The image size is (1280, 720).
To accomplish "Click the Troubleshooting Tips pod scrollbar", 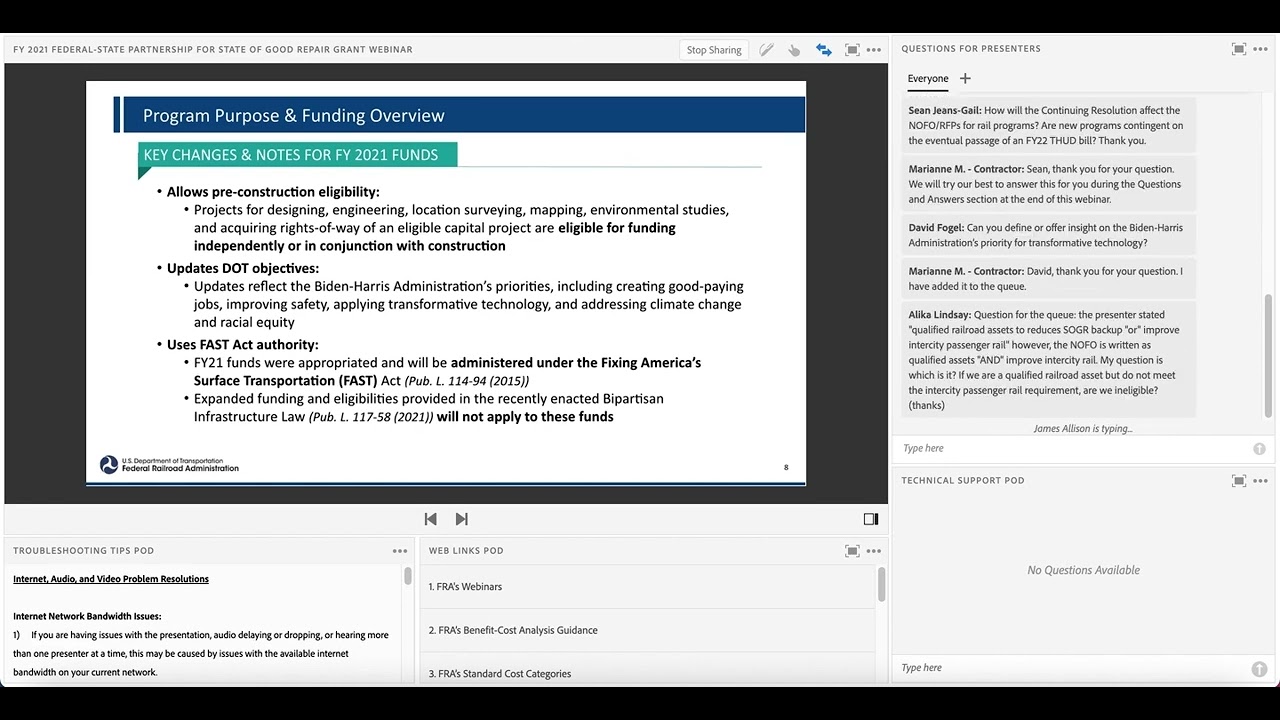I will tap(408, 576).
